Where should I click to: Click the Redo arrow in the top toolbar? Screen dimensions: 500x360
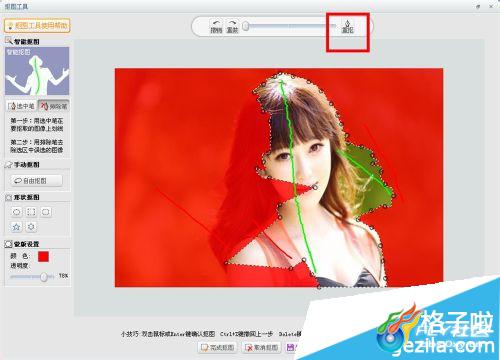click(232, 26)
